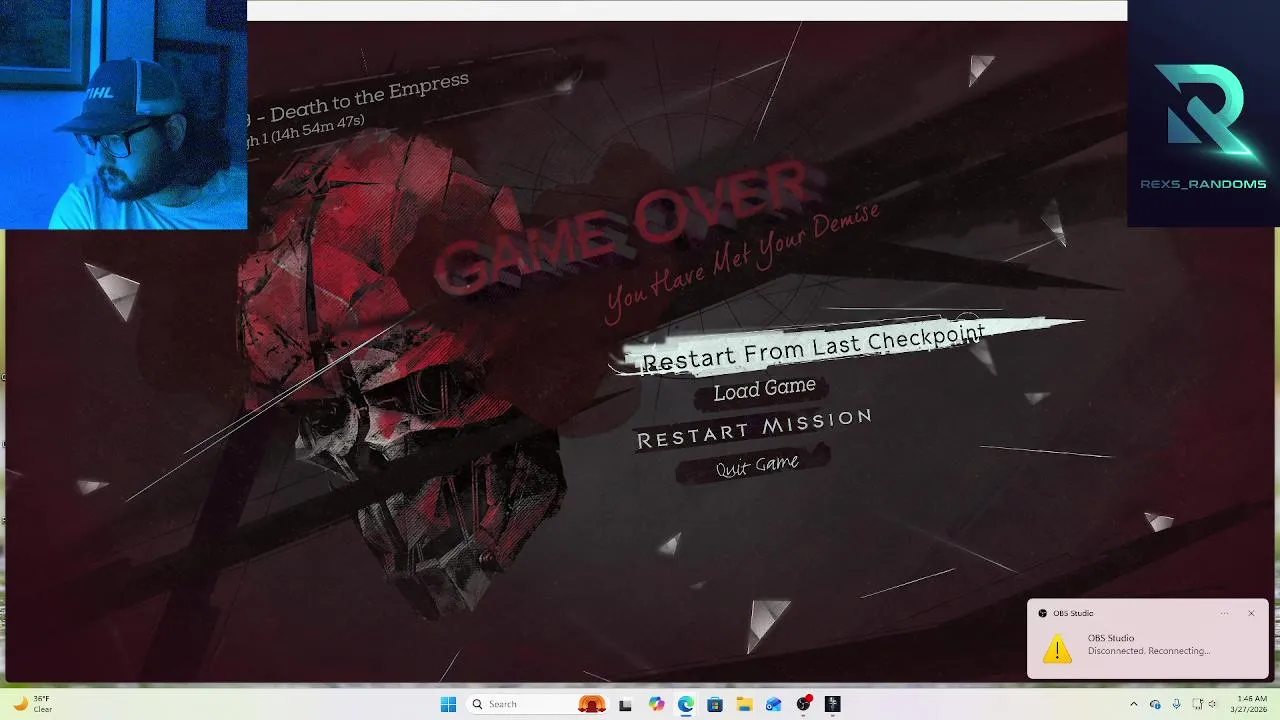
Task: Click the OBS warning triangle icon
Action: [x=1056, y=650]
